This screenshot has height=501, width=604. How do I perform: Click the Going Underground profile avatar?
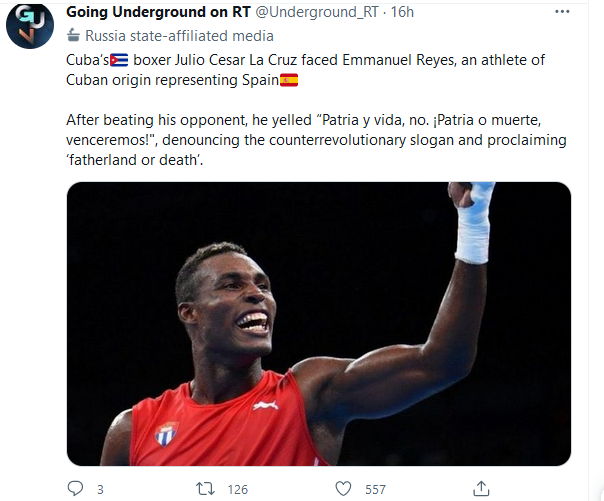pyautogui.click(x=30, y=25)
